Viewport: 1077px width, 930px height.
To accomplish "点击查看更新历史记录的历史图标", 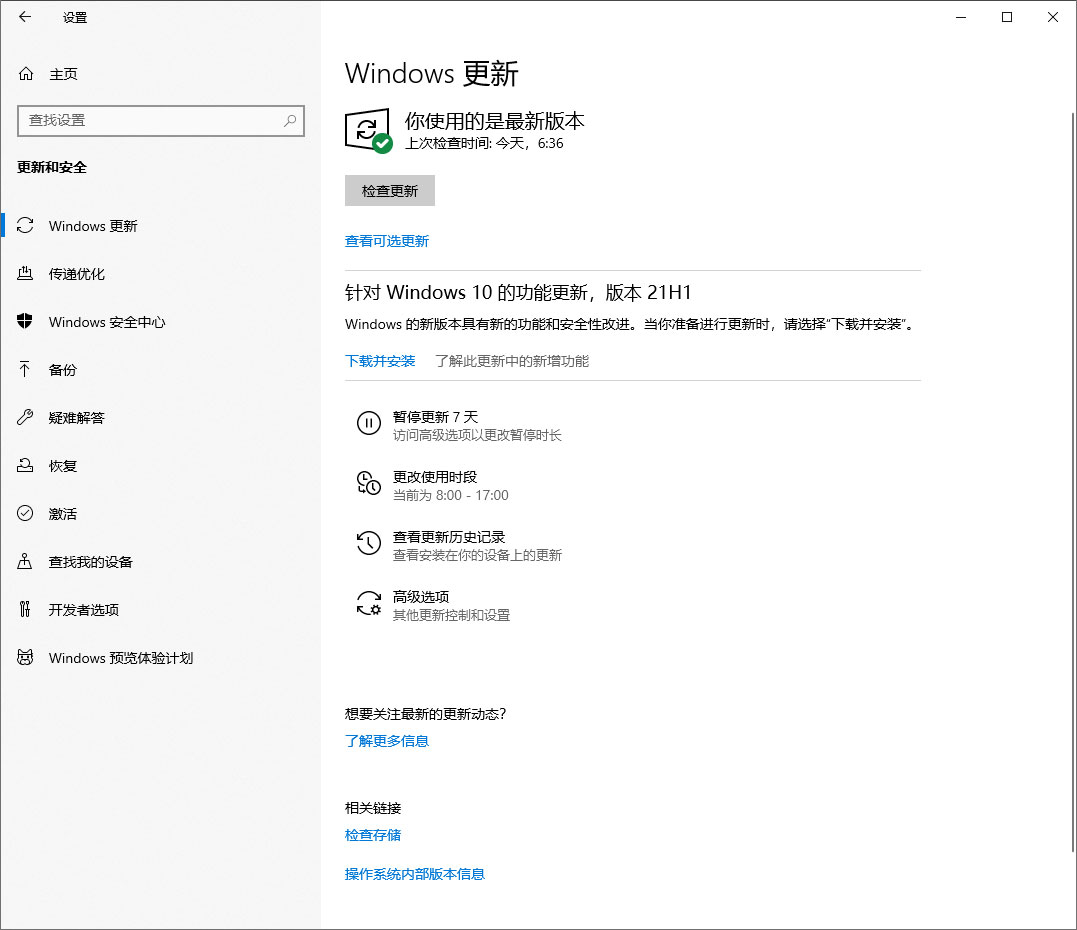I will 369,542.
